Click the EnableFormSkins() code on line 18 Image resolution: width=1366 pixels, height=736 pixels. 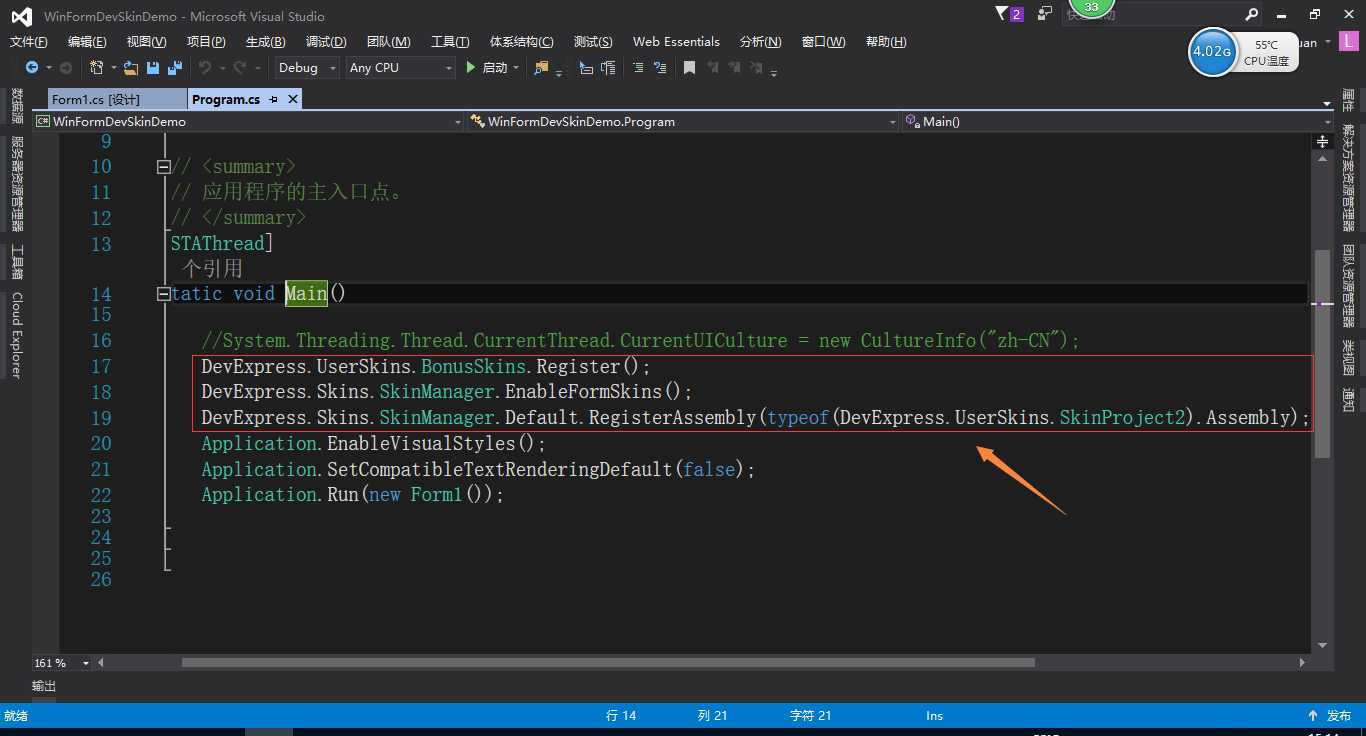point(598,392)
